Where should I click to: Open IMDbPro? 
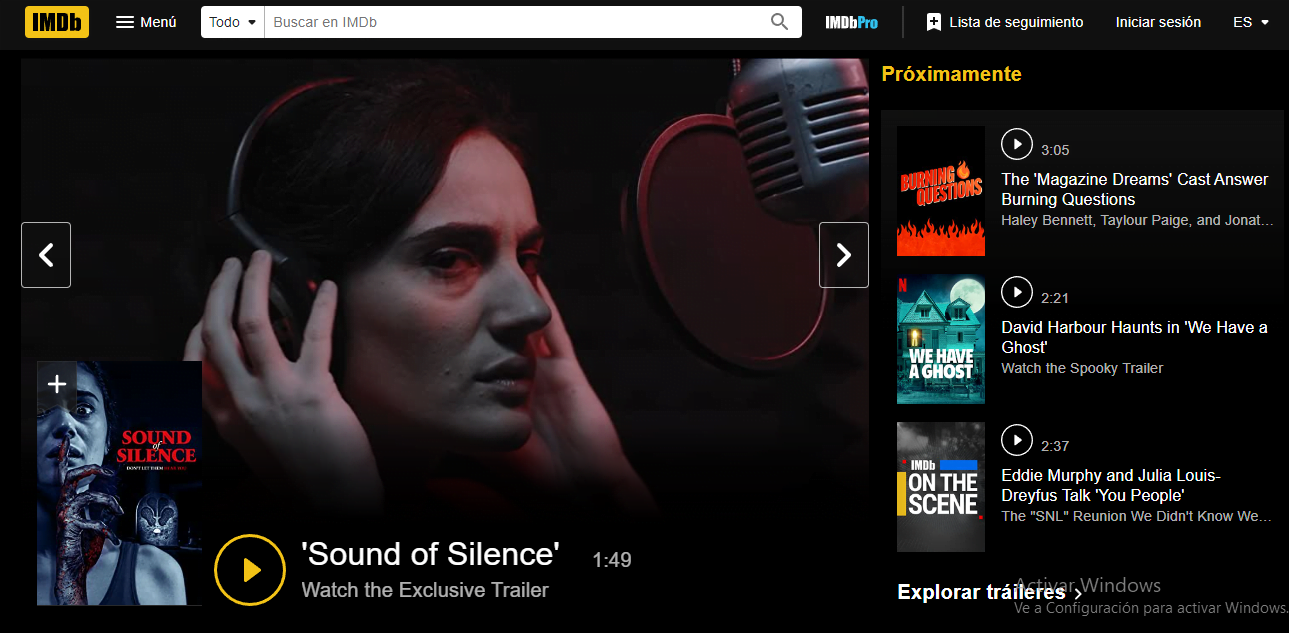click(850, 21)
